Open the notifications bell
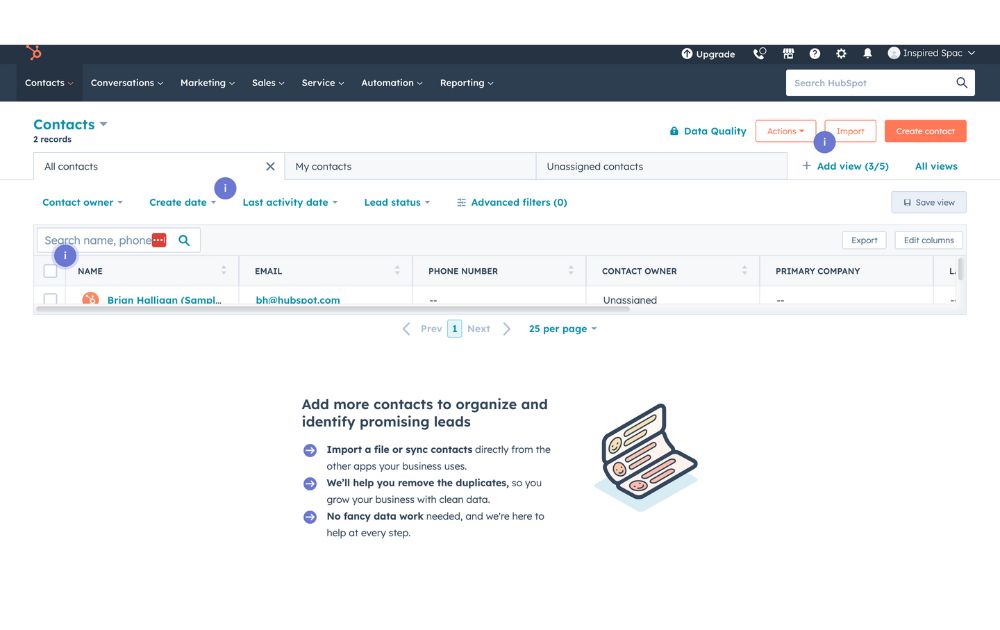Image resolution: width=1000 pixels, height=630 pixels. [x=867, y=54]
